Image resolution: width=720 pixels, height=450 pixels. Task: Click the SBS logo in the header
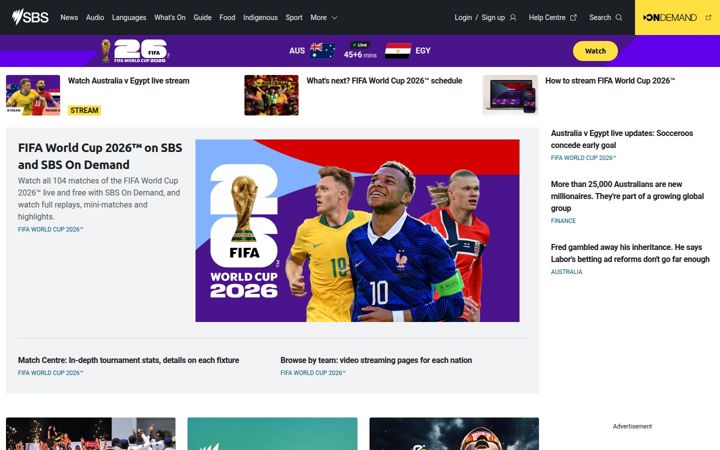pos(30,17)
